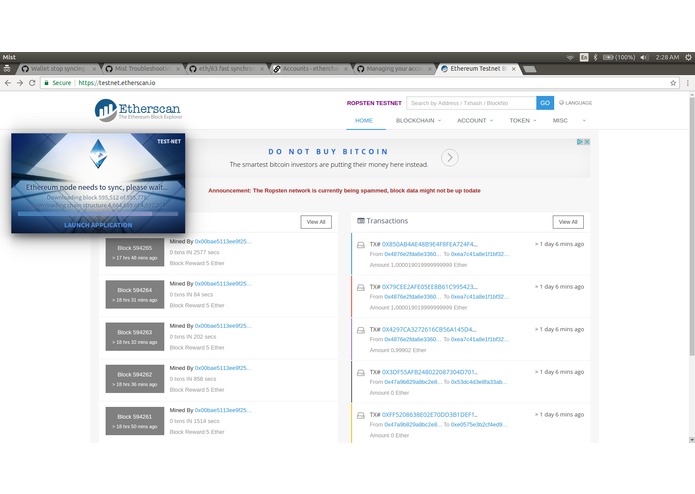This screenshot has width=695, height=494.
Task: Click the battery 100% indicator
Action: point(619,57)
